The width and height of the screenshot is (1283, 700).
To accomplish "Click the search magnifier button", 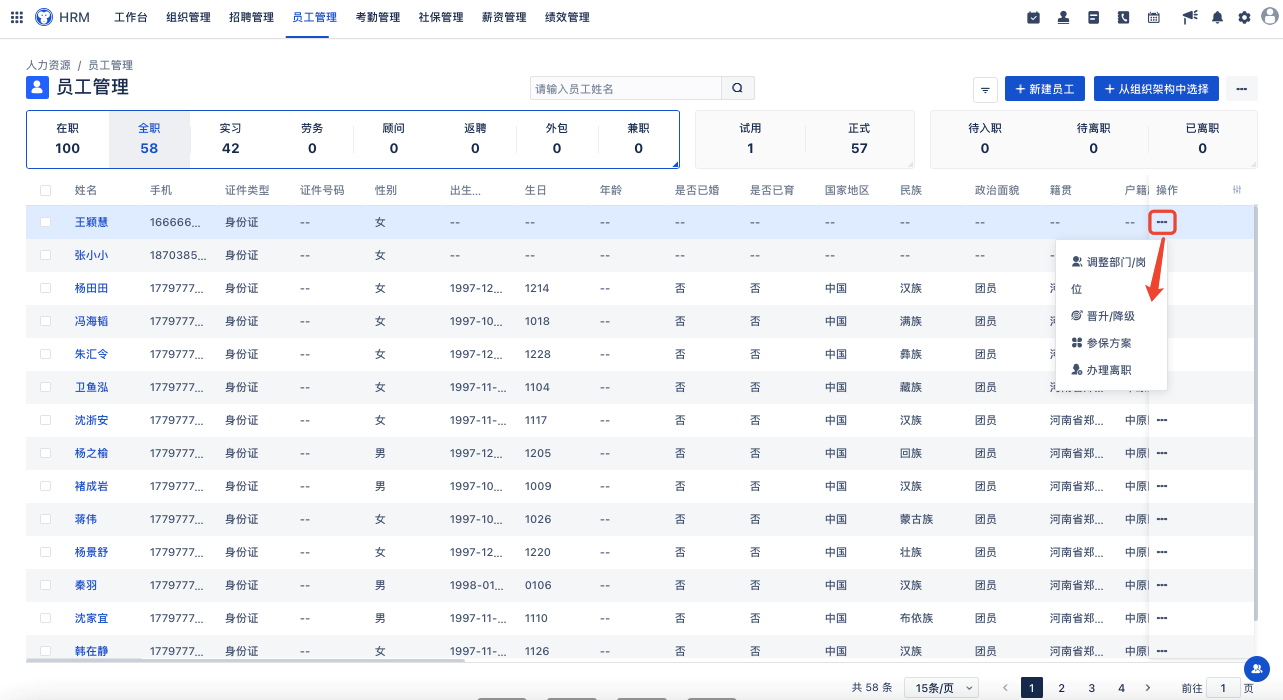I will click(738, 88).
